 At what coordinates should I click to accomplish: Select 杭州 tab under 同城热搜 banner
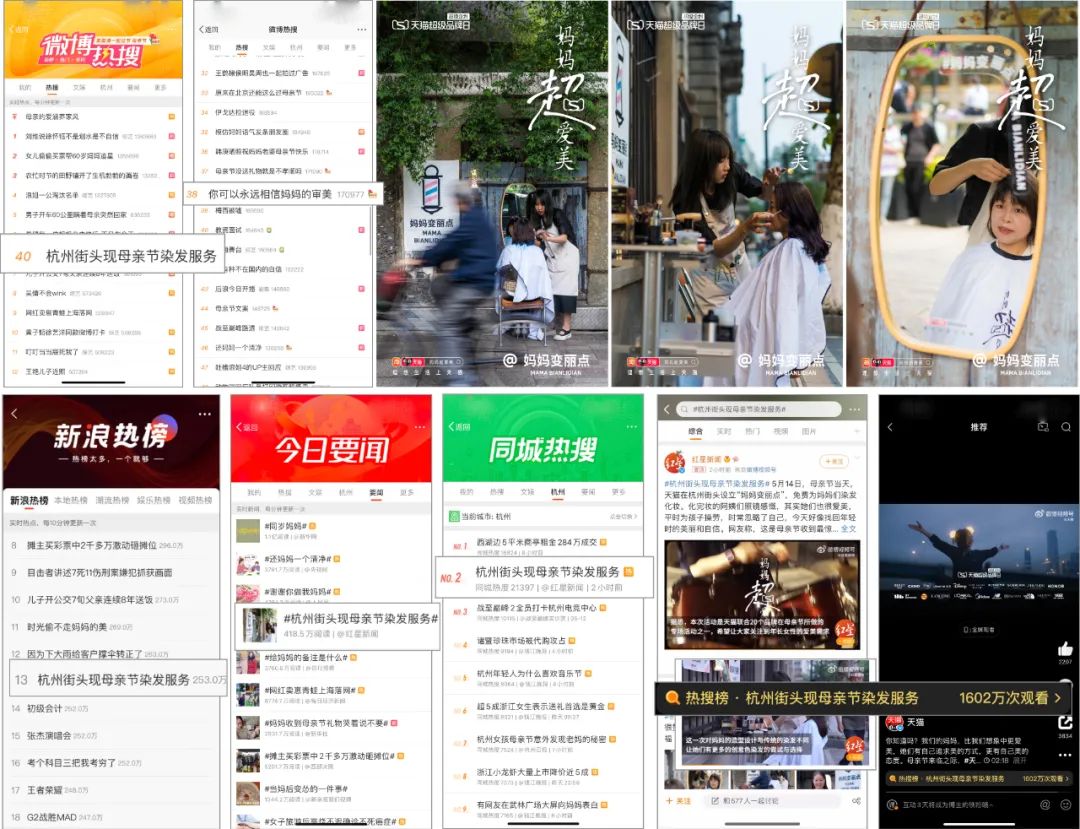(558, 492)
